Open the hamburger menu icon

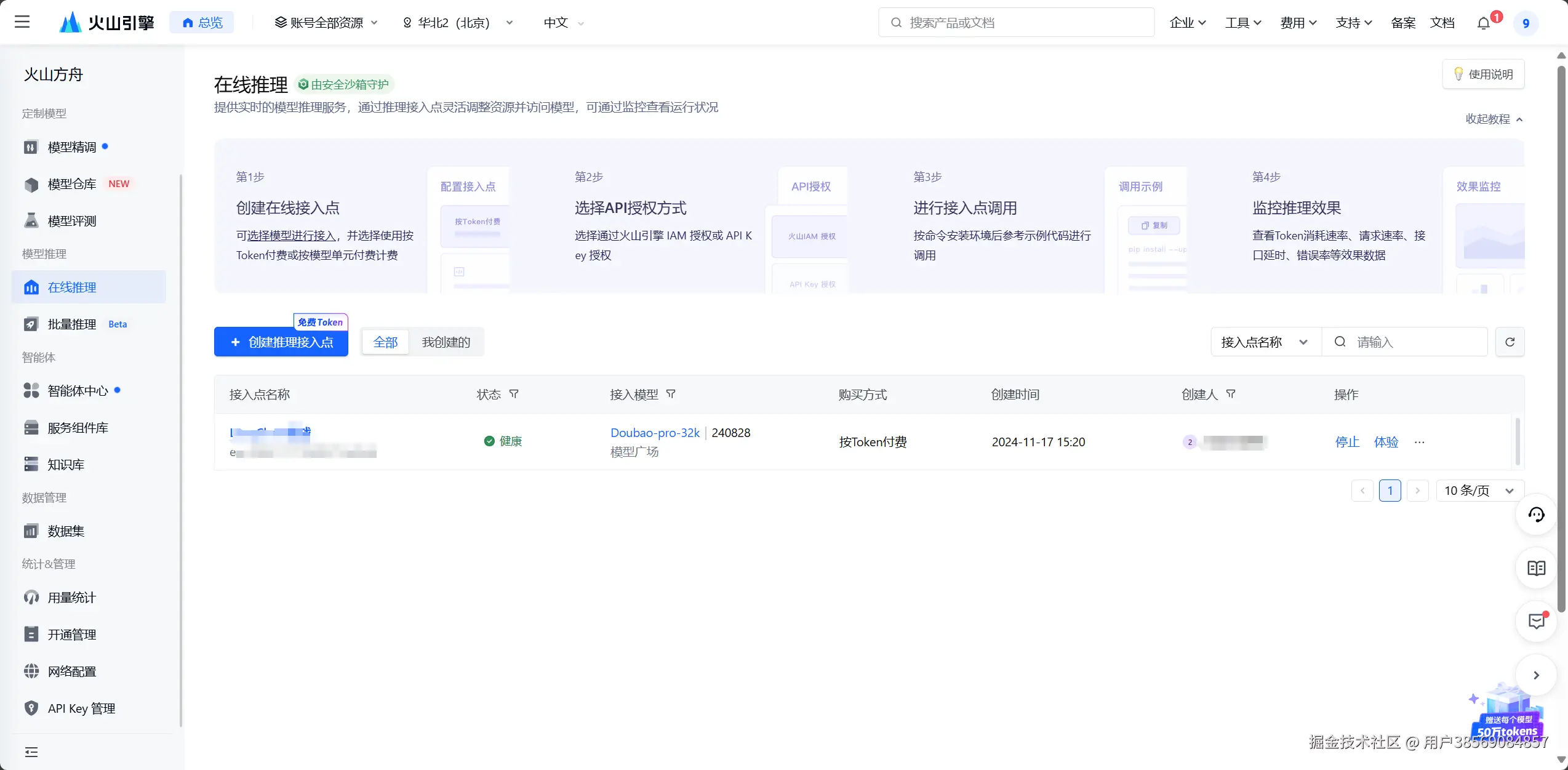pos(22,22)
